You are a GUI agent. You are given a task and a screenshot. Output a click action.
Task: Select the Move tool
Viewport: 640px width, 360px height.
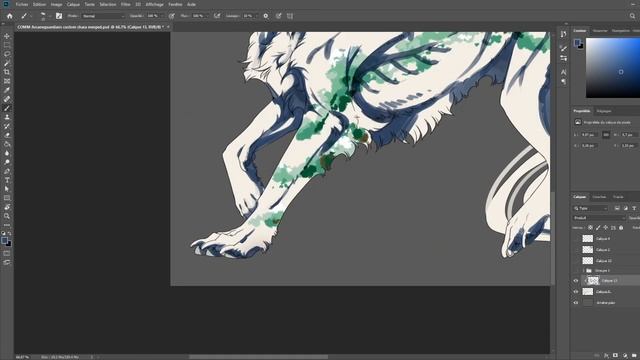[x=7, y=36]
